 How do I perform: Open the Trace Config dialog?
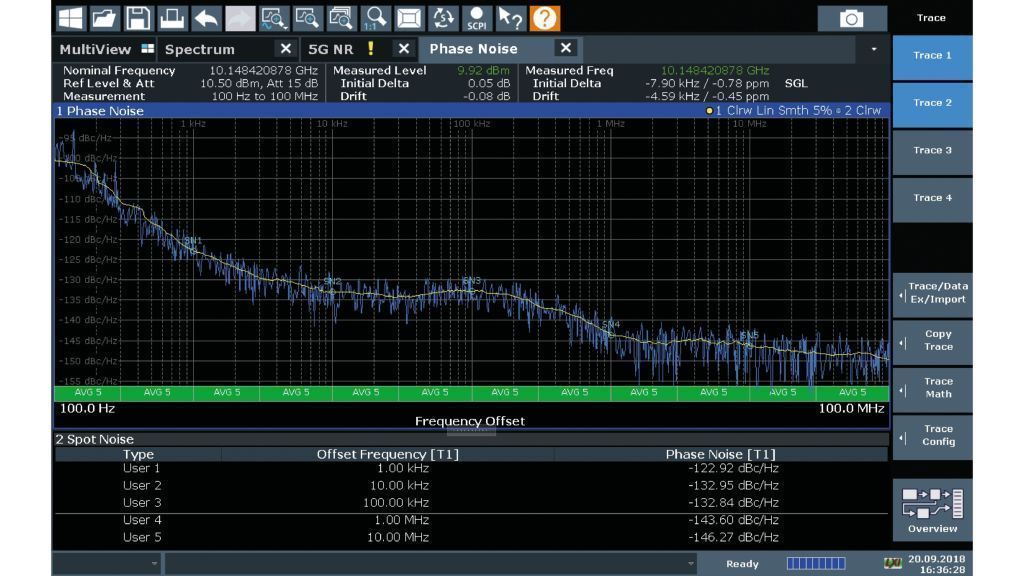click(937, 435)
